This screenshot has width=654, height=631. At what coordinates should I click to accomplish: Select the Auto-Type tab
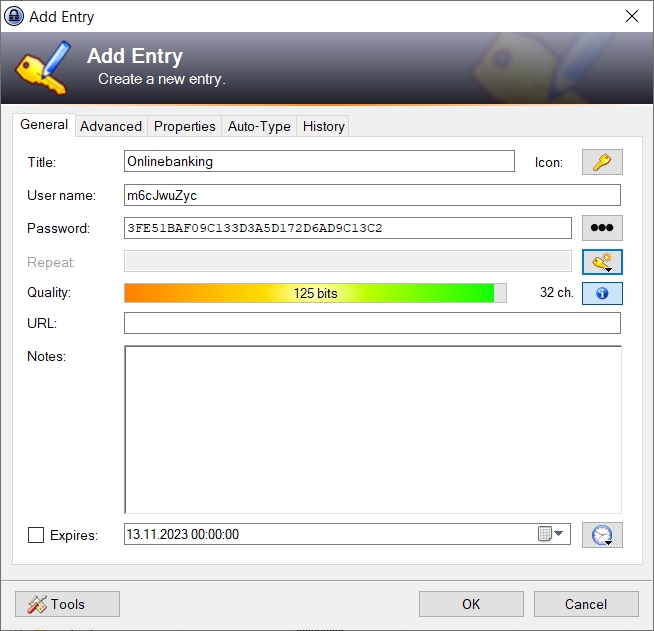[259, 126]
